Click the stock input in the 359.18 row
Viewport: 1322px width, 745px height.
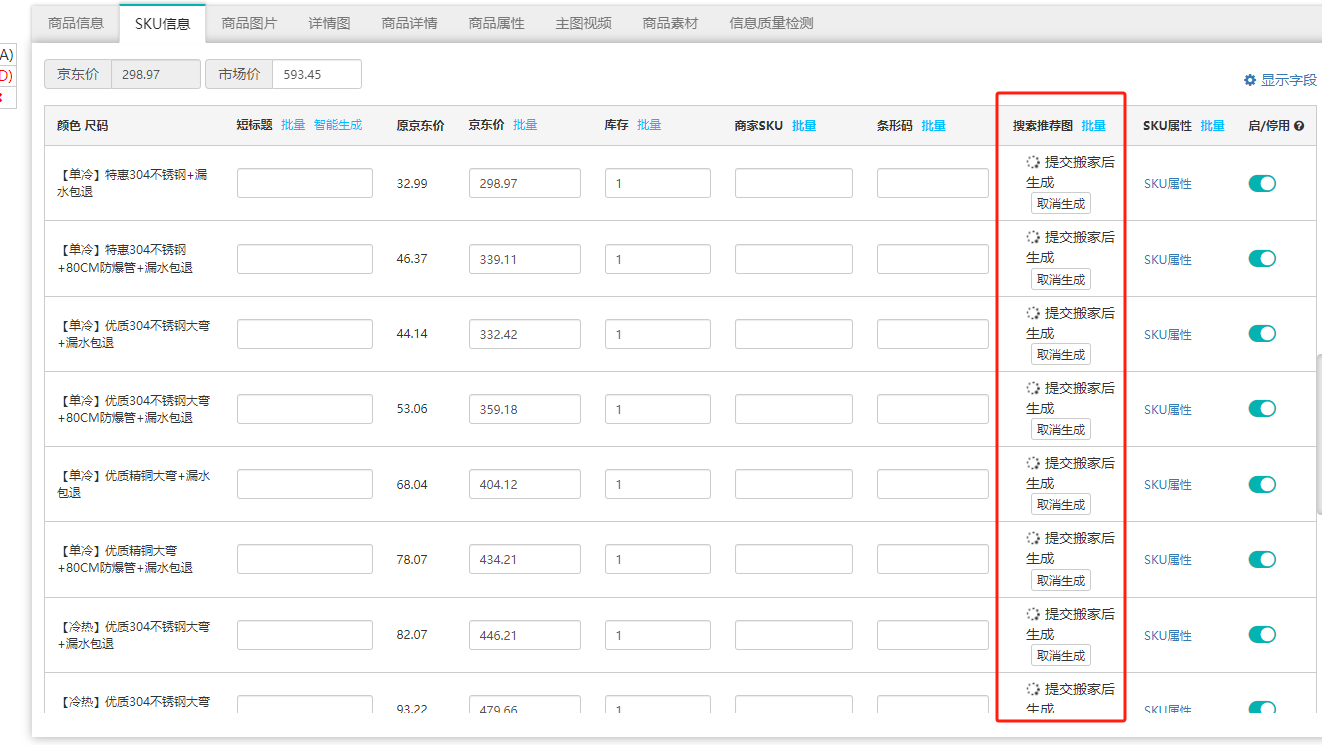[x=657, y=409]
